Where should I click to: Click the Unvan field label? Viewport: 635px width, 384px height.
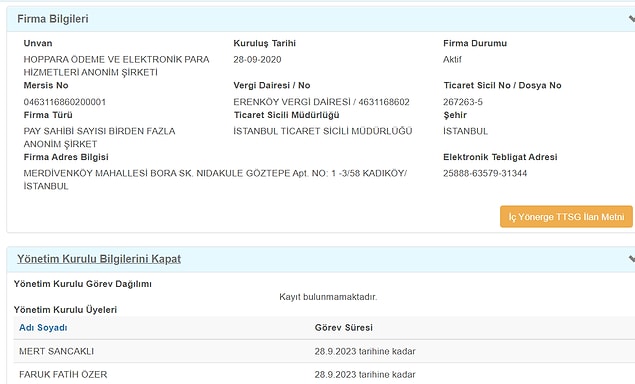[x=38, y=43]
